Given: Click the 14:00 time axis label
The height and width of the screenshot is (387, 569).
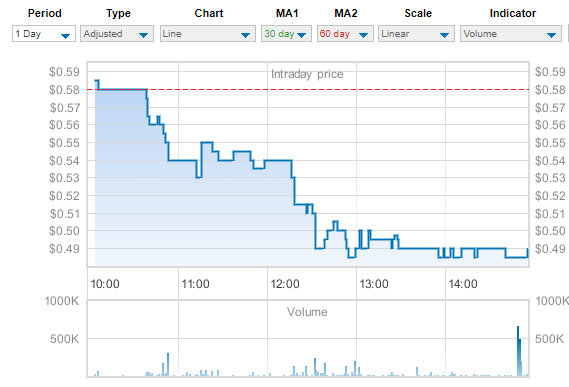Looking at the screenshot, I should (463, 284).
